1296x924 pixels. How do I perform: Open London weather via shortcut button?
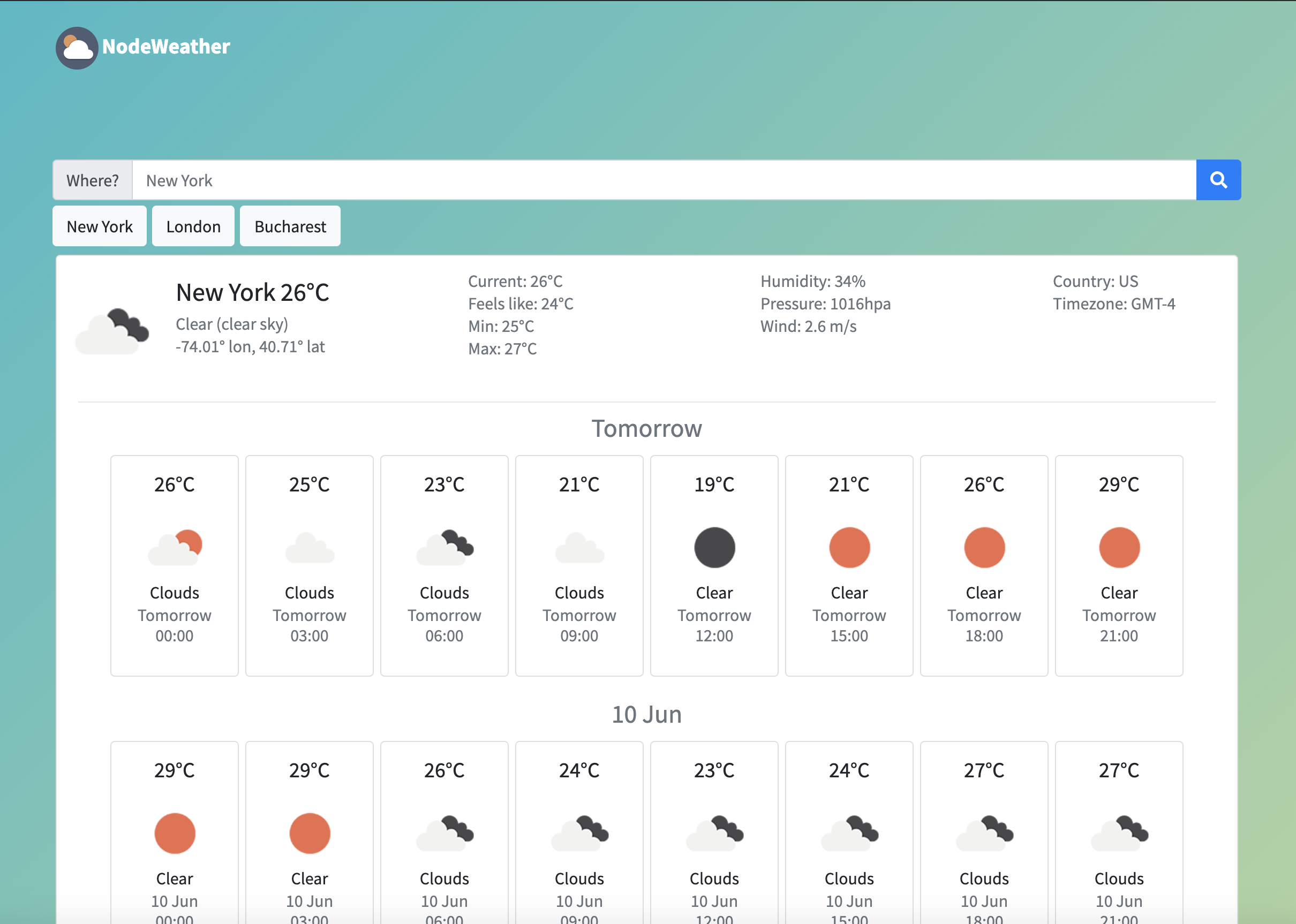(x=193, y=226)
